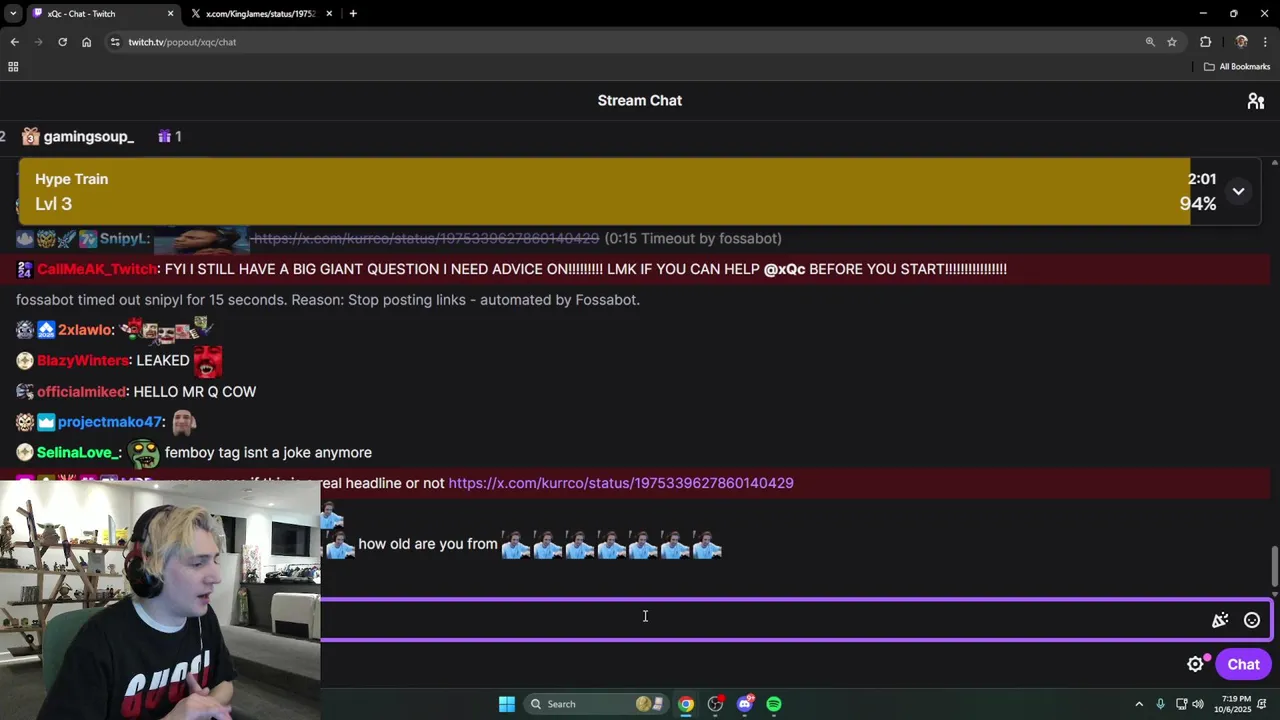This screenshot has width=1280, height=720.
Task: Click the green goblin emote in SelinaLove_ message
Action: point(144,452)
